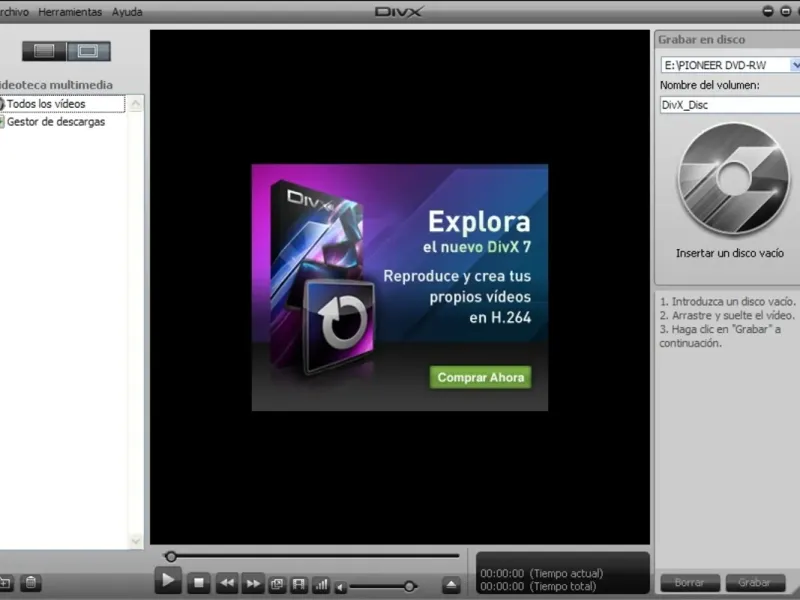Click the Tiempo actual time readout
This screenshot has height=600, width=800.
(x=541, y=573)
